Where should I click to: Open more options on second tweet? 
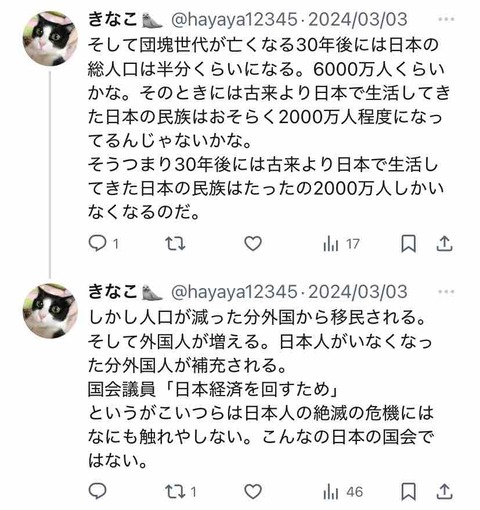(446, 292)
